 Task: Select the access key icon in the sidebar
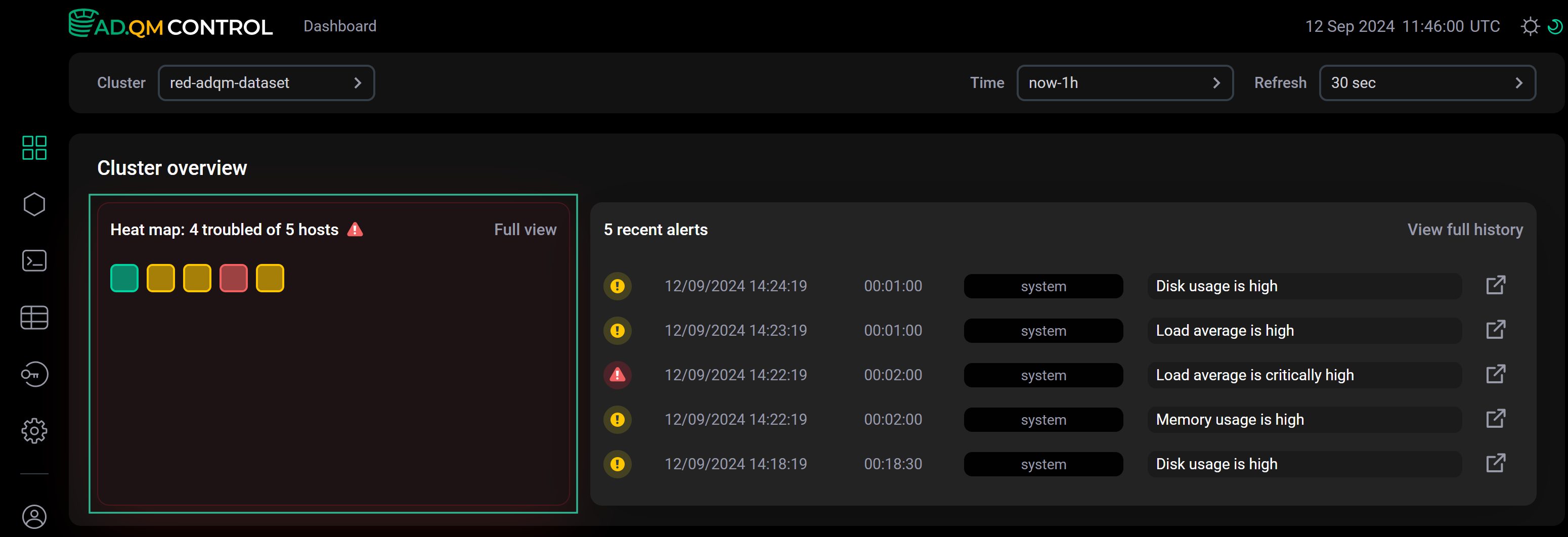coord(34,374)
